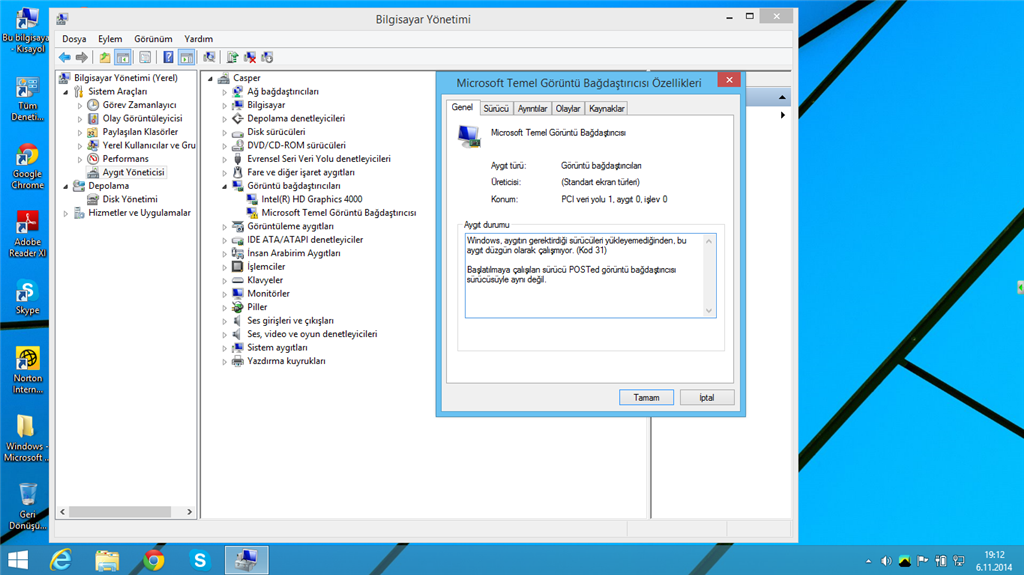Collapse the actions pane header arrow

782,97
